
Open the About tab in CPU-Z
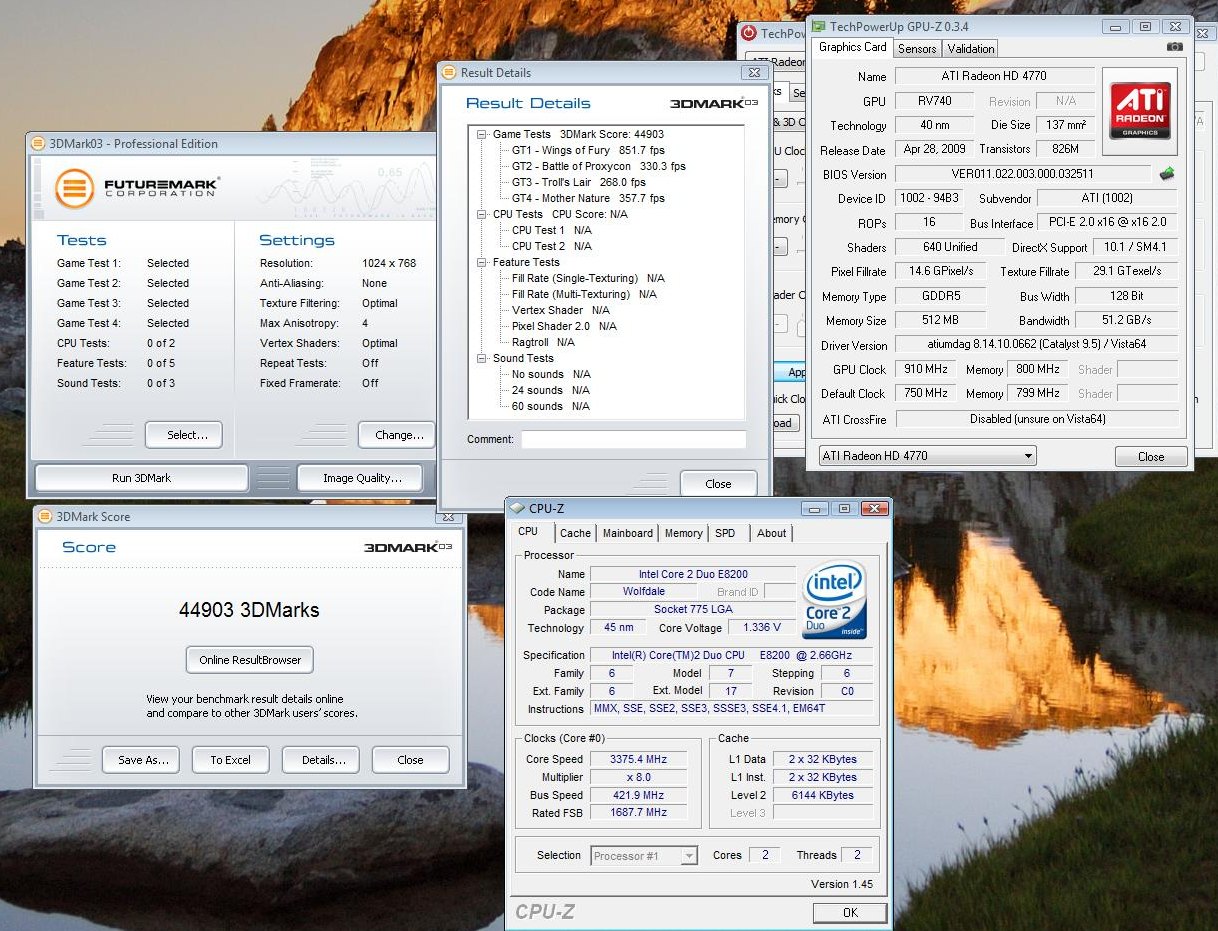[771, 533]
